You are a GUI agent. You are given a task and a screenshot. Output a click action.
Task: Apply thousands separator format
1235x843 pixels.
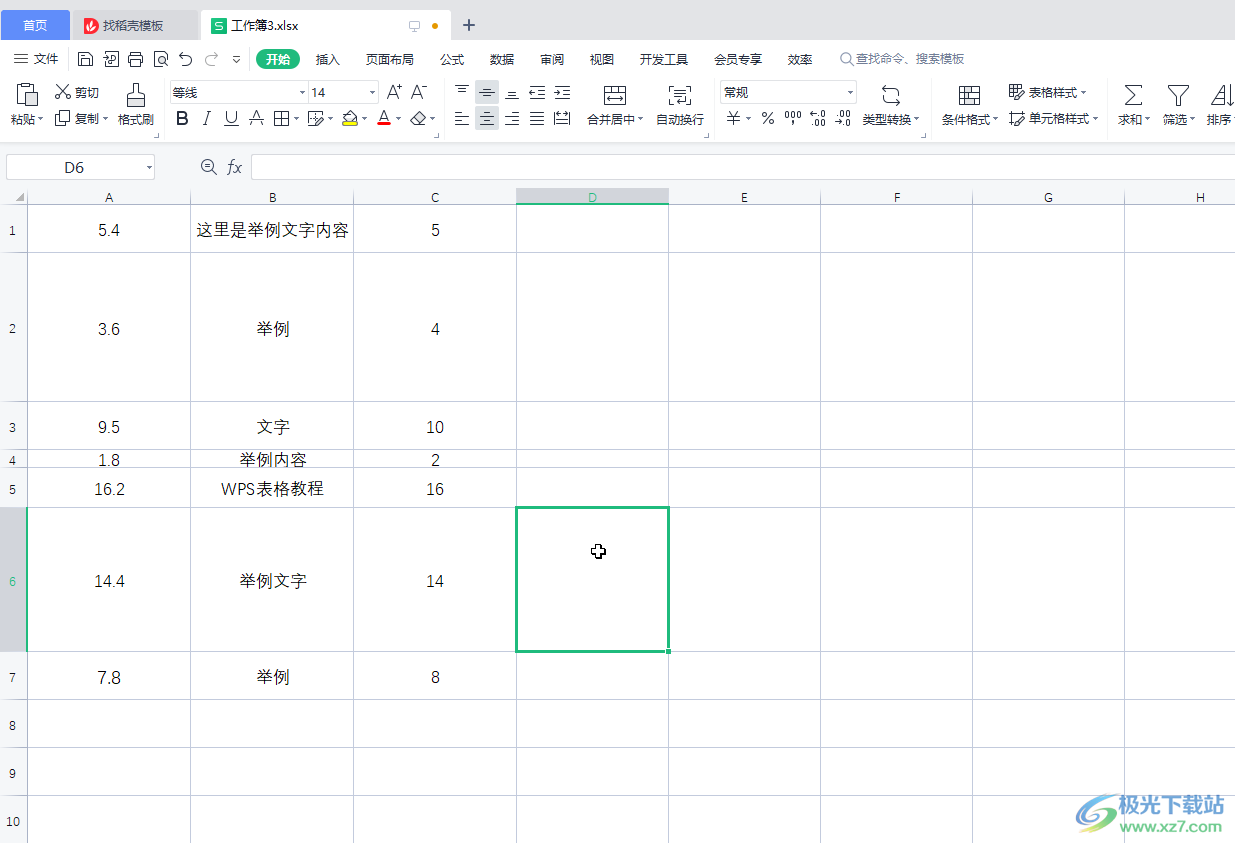pos(793,119)
